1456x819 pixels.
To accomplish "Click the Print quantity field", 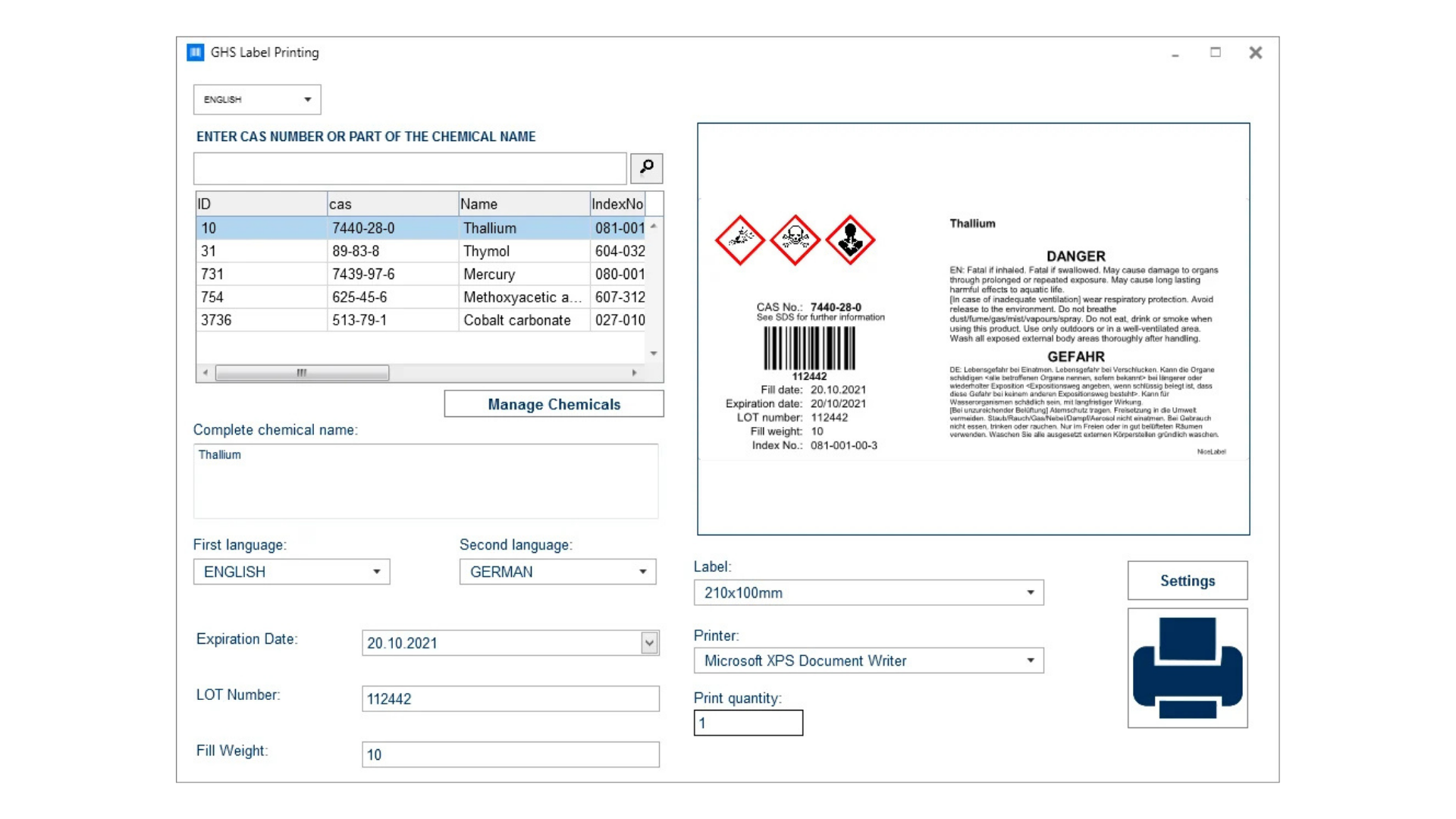I will [748, 723].
